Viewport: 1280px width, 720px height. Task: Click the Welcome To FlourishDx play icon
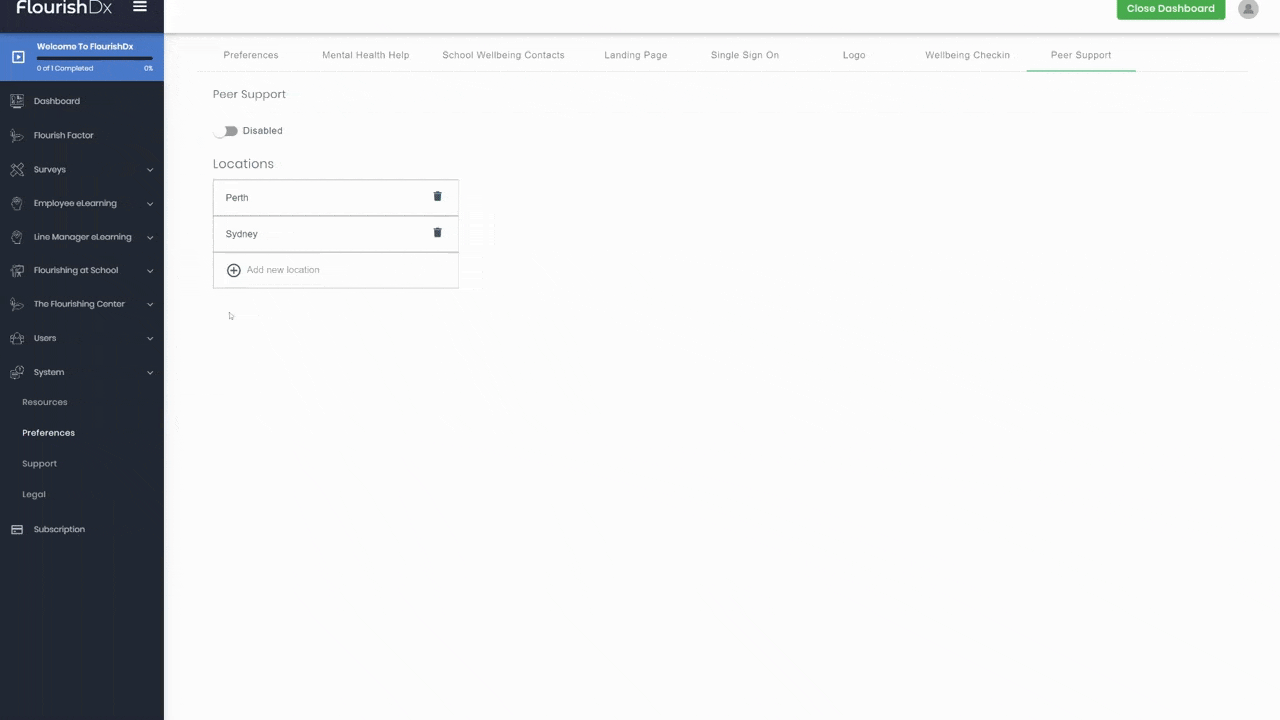18,57
